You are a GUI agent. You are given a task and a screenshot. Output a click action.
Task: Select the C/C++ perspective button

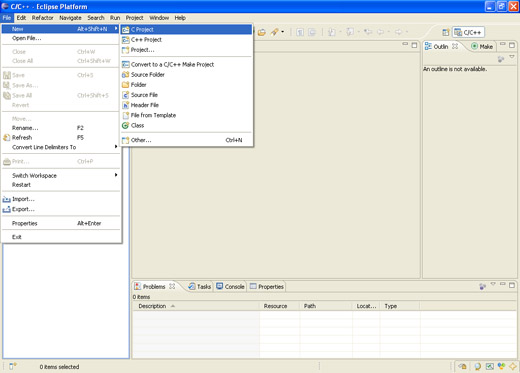(x=468, y=32)
